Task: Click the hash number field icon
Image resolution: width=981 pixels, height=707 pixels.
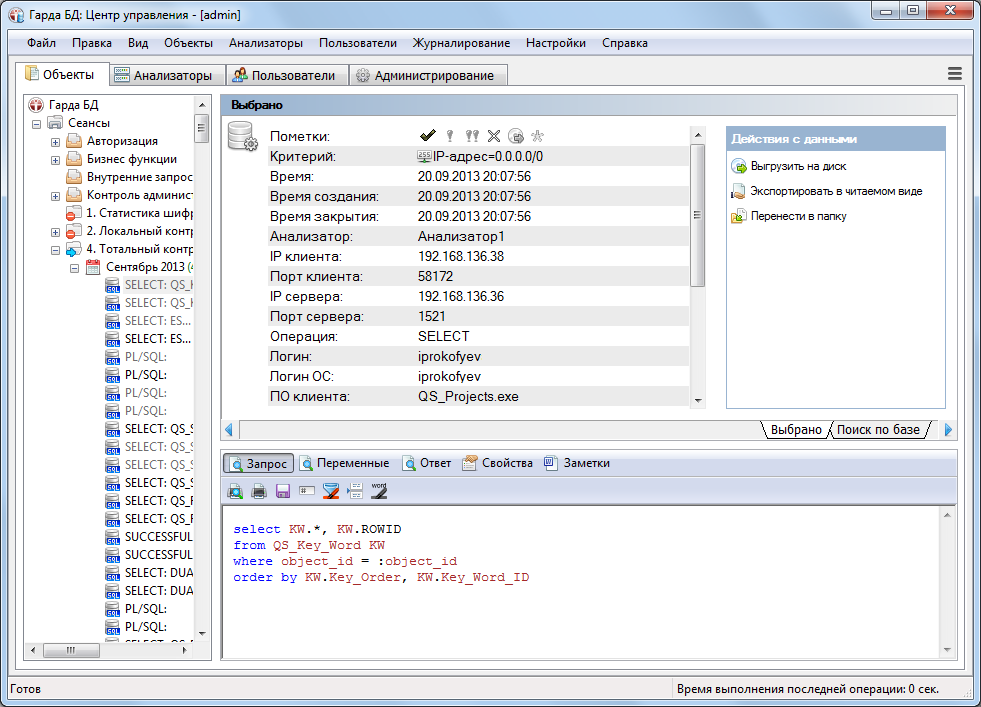Action: point(307,491)
